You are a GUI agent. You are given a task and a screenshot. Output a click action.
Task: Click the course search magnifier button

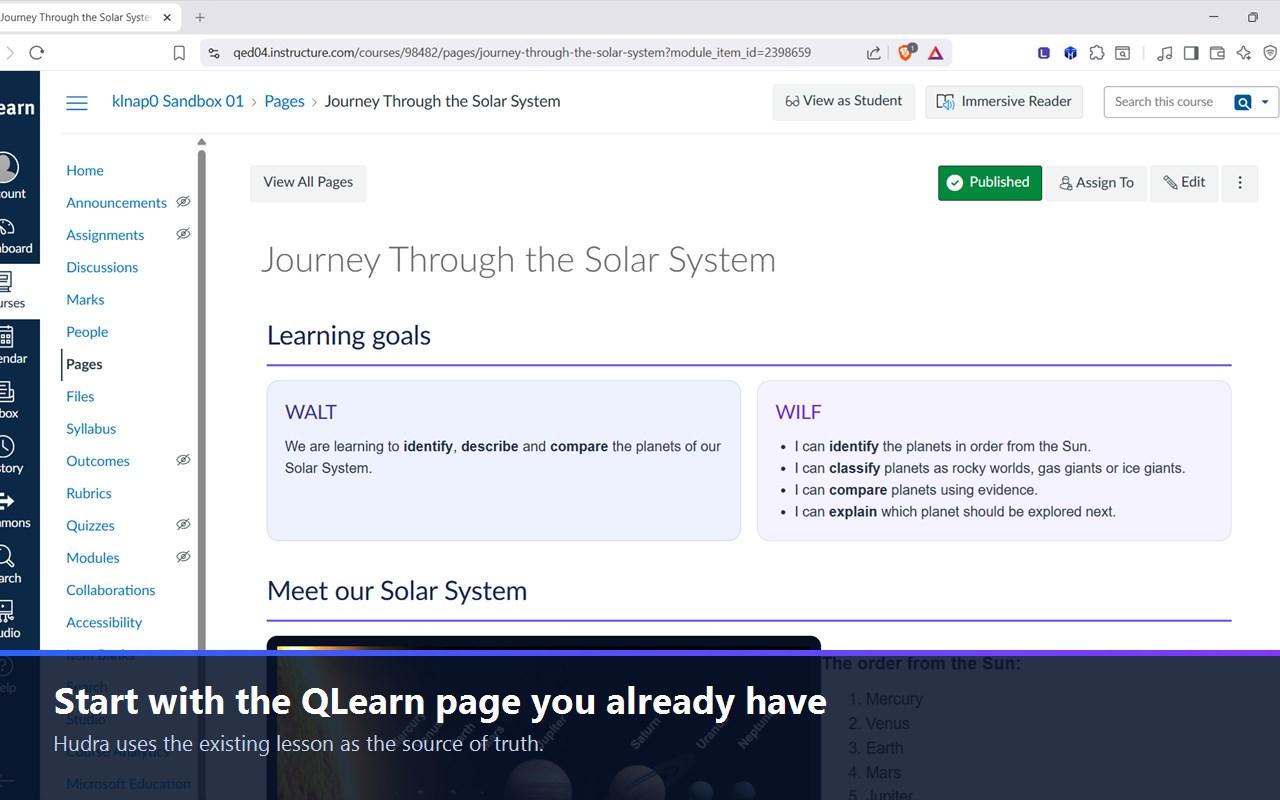[x=1243, y=102]
